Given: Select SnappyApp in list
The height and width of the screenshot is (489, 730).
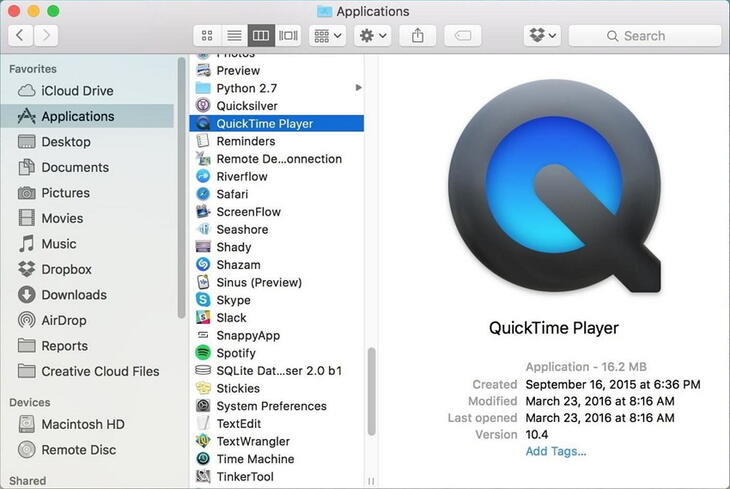Looking at the screenshot, I should (277, 335).
